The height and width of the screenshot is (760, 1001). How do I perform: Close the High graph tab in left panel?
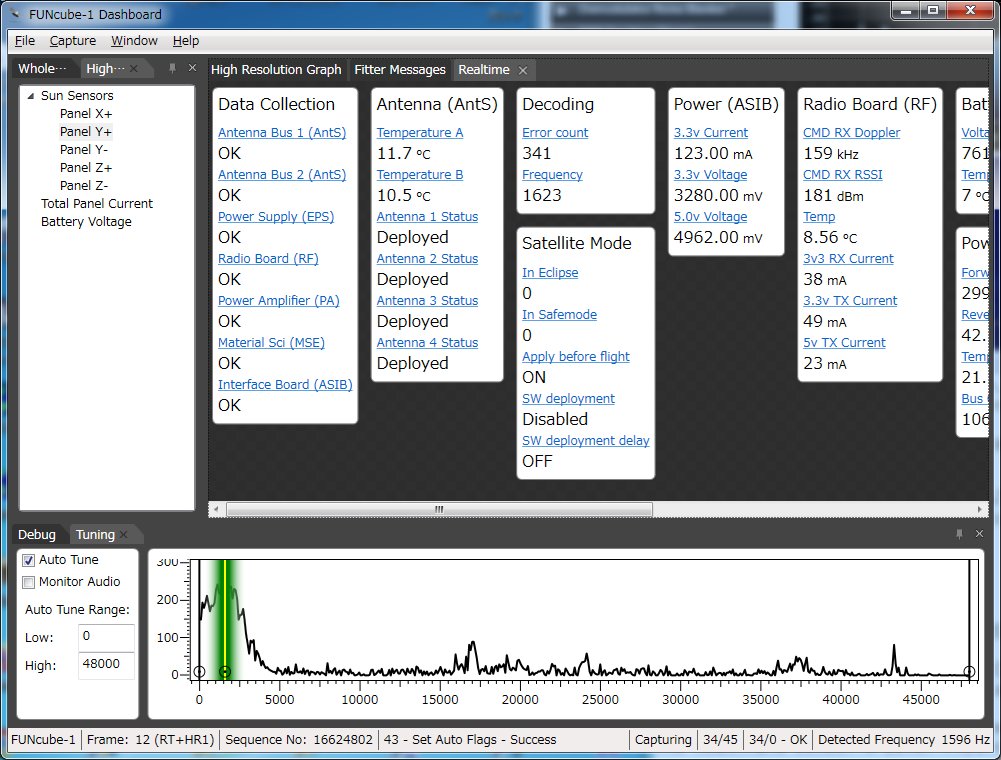(133, 68)
